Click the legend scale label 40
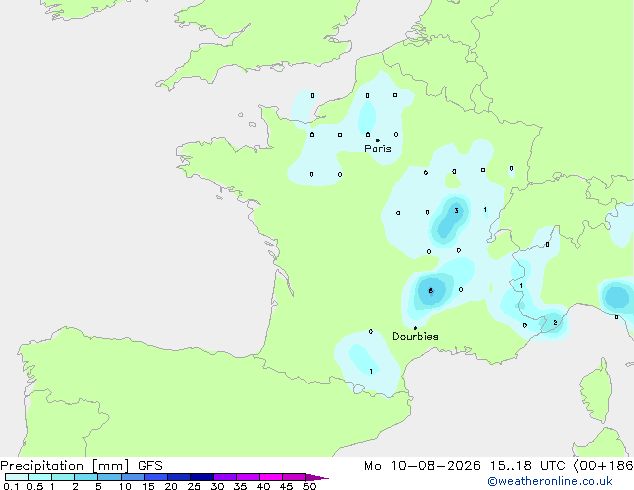The width and height of the screenshot is (634, 490). point(263,486)
